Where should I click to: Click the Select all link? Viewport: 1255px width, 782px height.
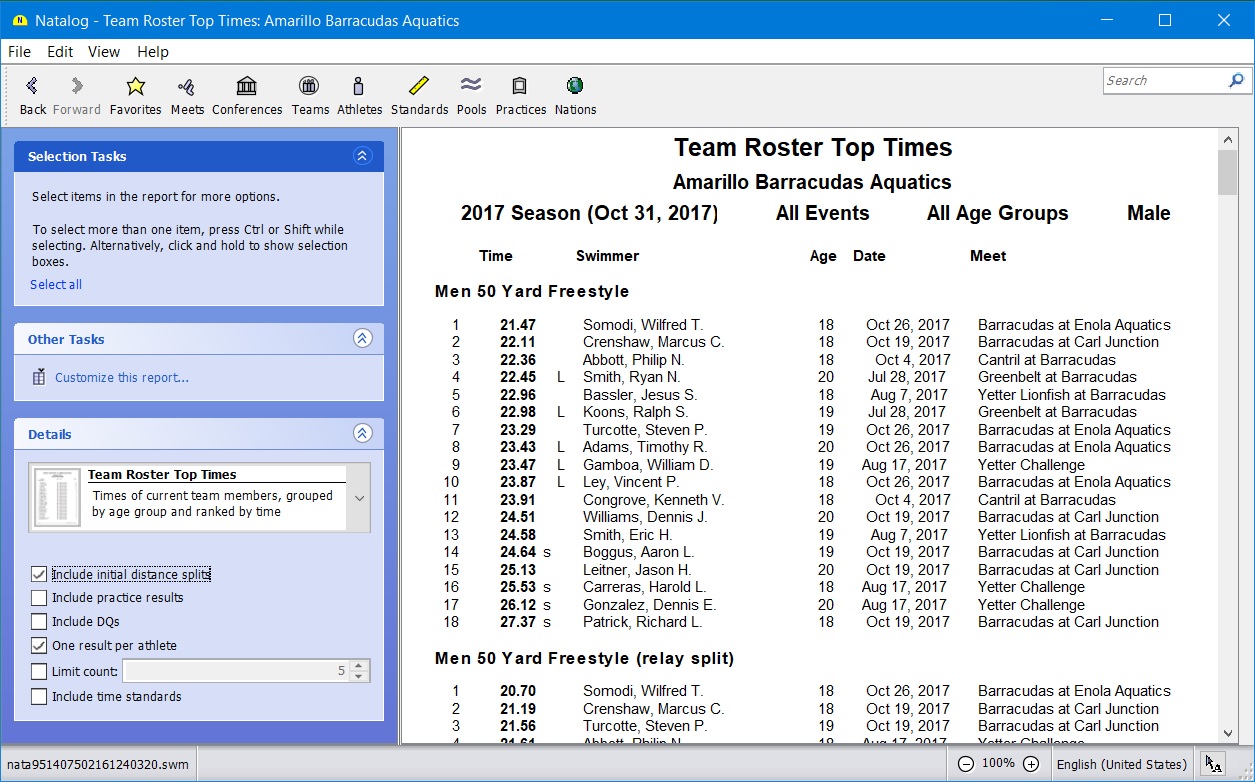(56, 285)
